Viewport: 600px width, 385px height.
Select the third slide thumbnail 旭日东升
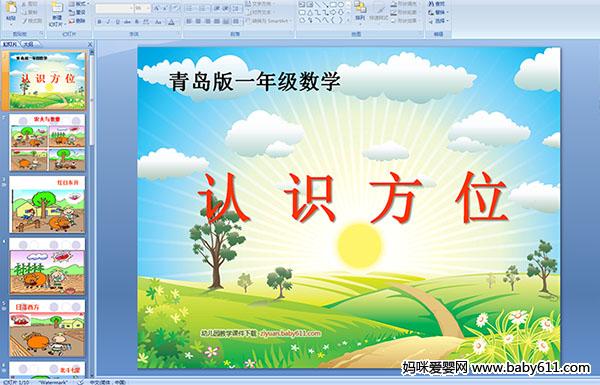click(47, 204)
